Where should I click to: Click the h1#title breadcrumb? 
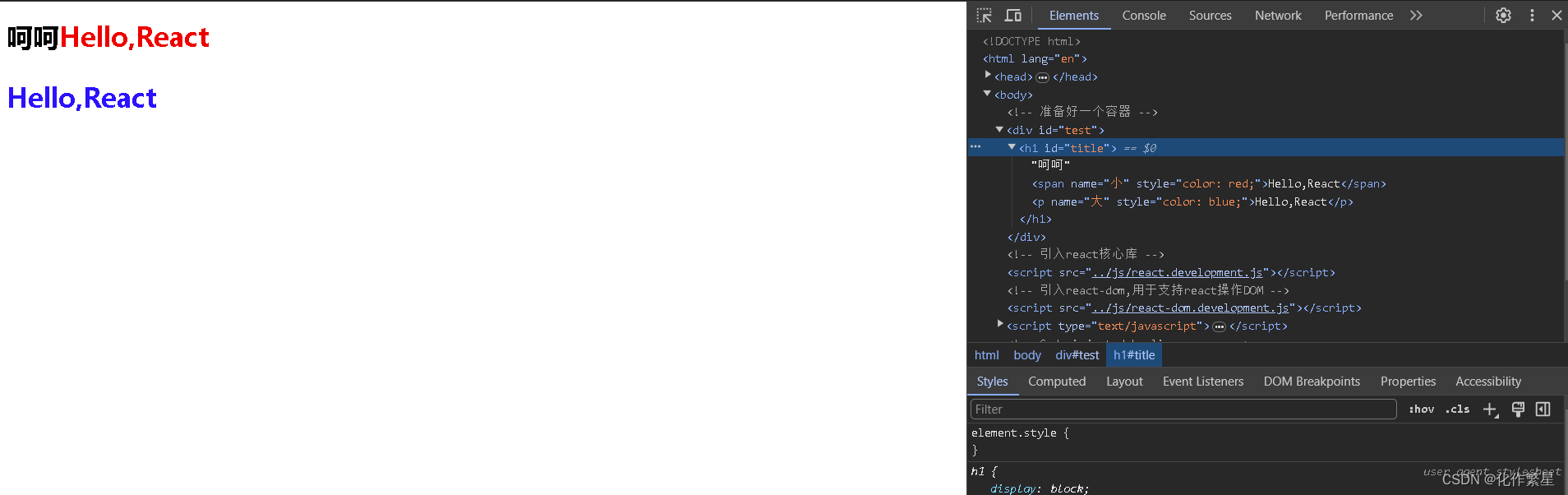[1134, 355]
